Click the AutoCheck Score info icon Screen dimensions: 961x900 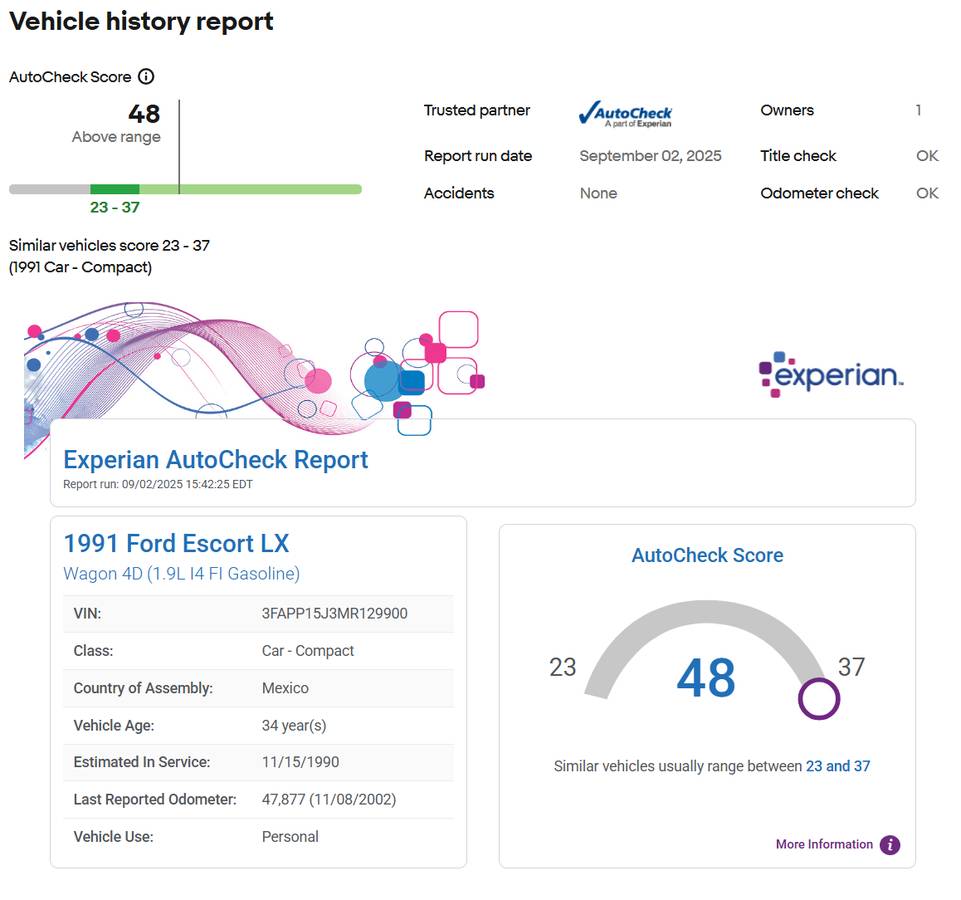point(146,77)
